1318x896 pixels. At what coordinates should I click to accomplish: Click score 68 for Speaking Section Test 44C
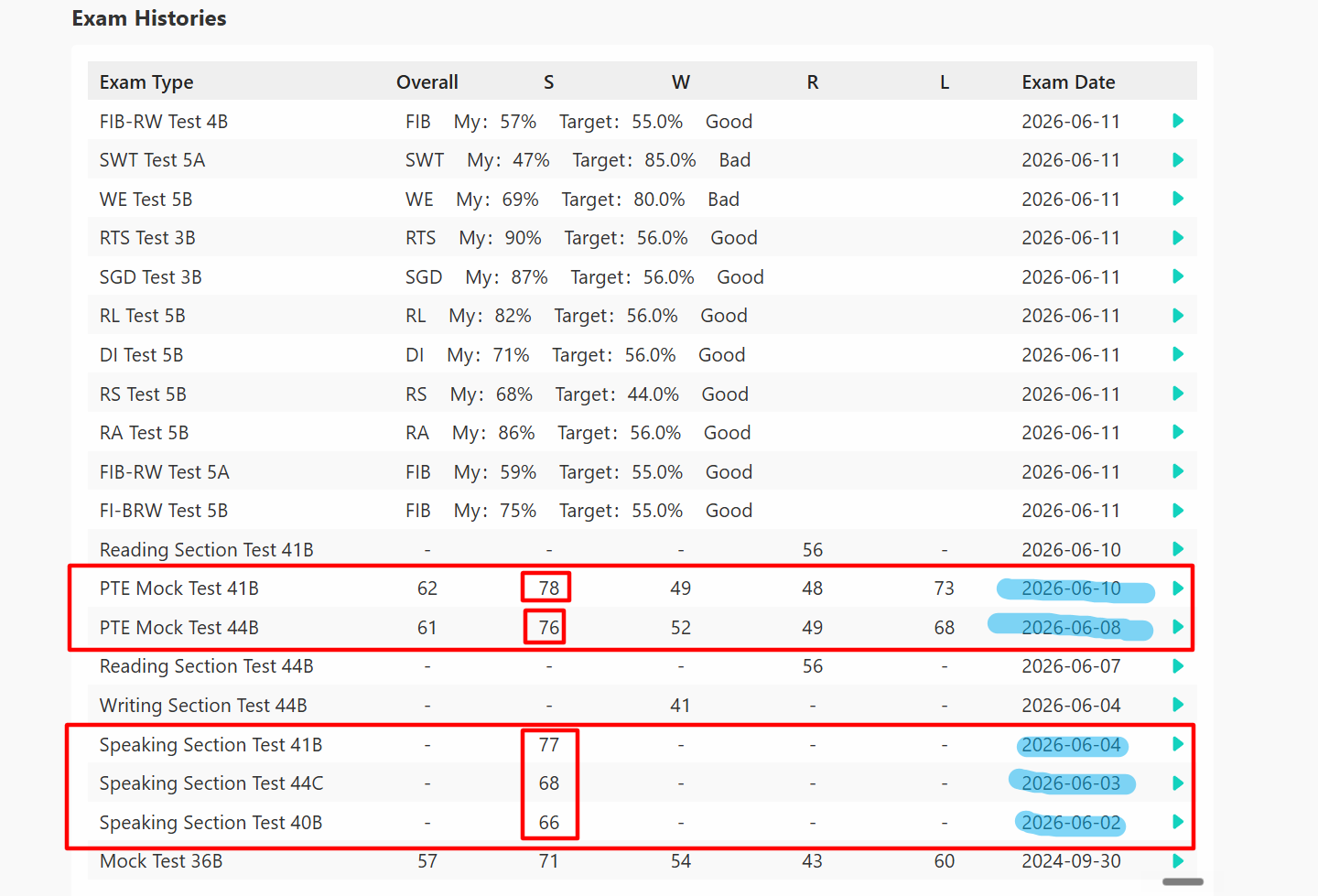(548, 783)
